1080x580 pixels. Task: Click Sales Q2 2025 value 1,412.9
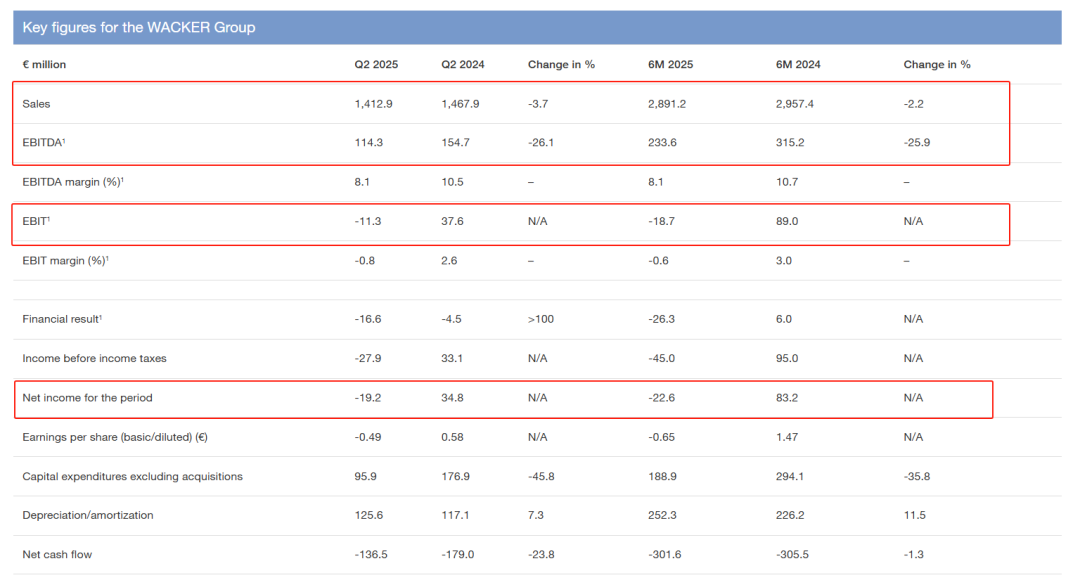click(373, 103)
